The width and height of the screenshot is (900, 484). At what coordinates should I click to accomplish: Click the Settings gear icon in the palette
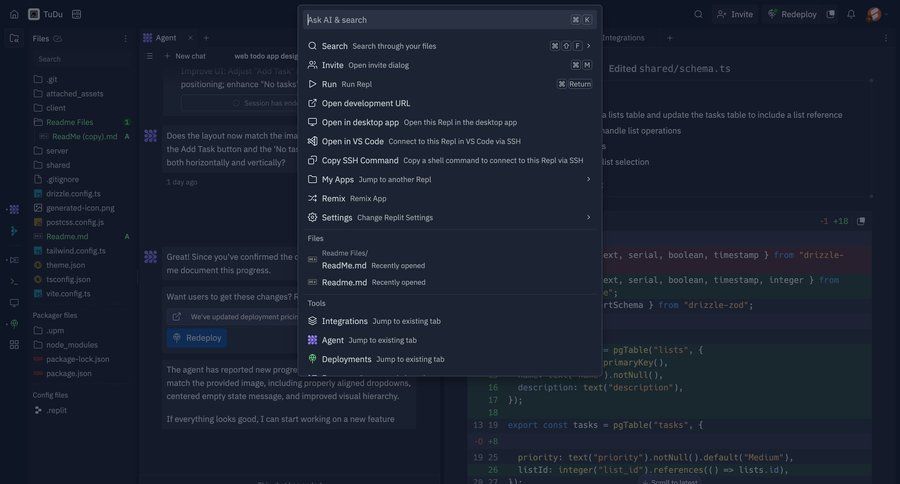pyautogui.click(x=312, y=217)
